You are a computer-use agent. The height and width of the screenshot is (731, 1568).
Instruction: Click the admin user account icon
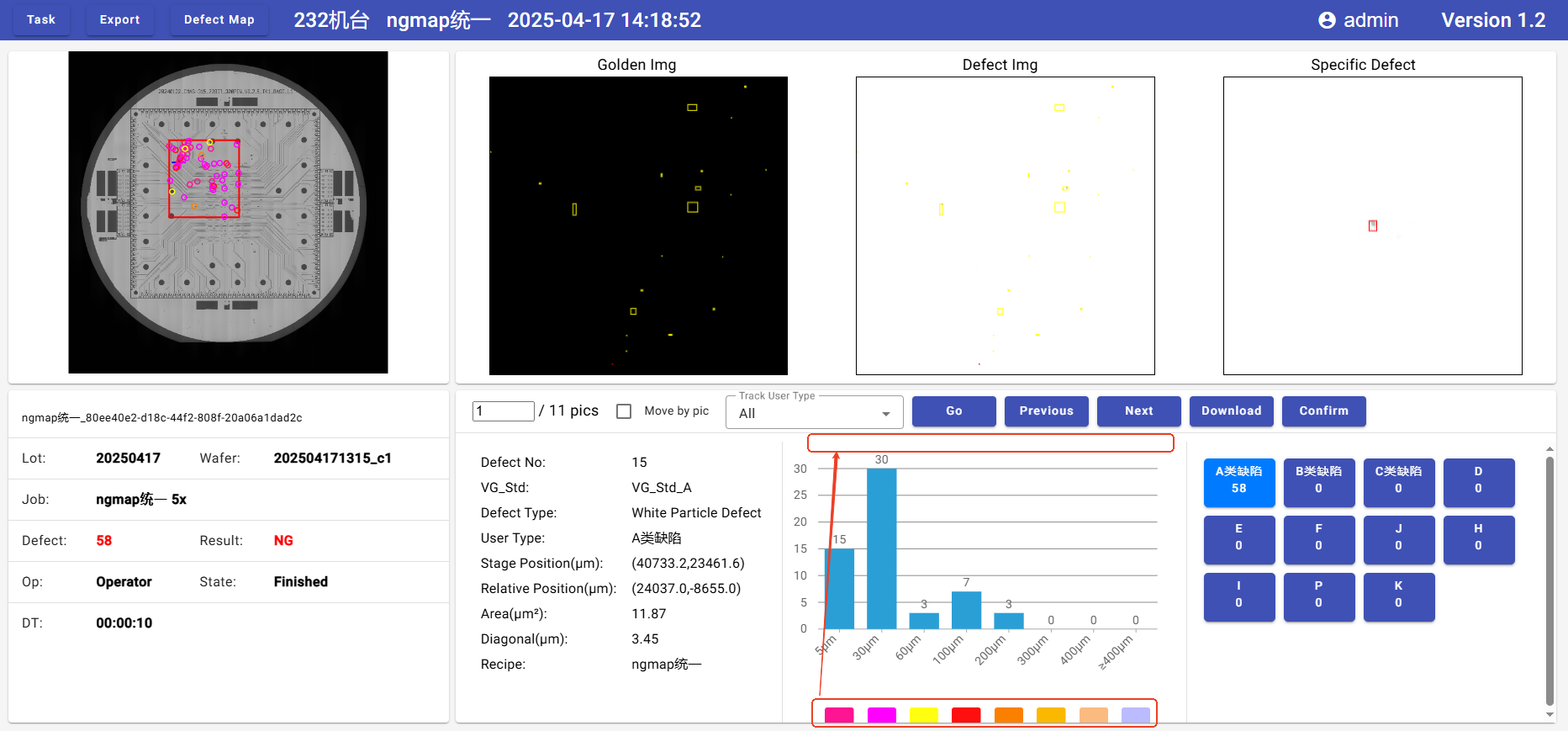1327,20
